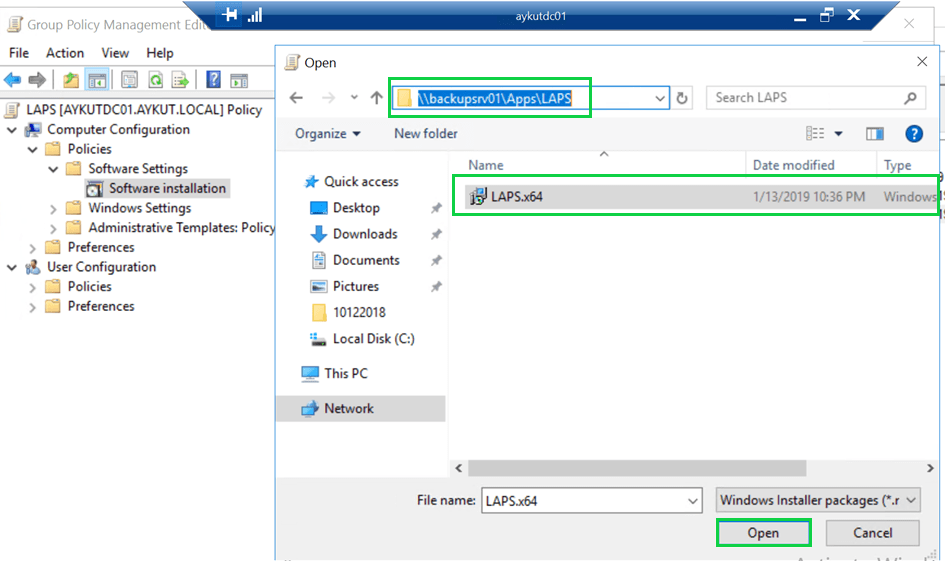Open the Action menu

(65, 53)
